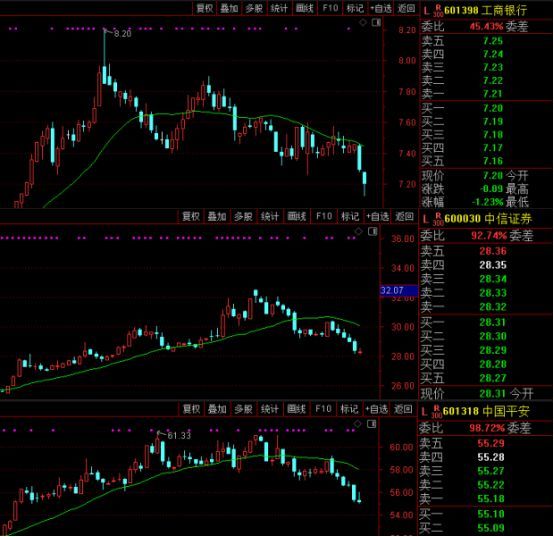Click the L badge beside 601398 工商银行
554x537 pixels.
click(x=426, y=11)
